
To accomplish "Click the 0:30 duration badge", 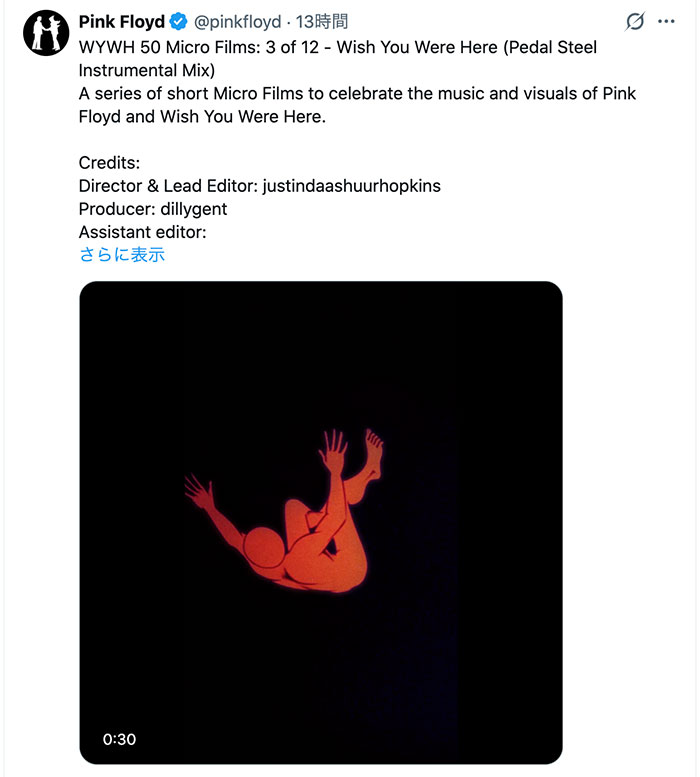I will click(x=119, y=739).
